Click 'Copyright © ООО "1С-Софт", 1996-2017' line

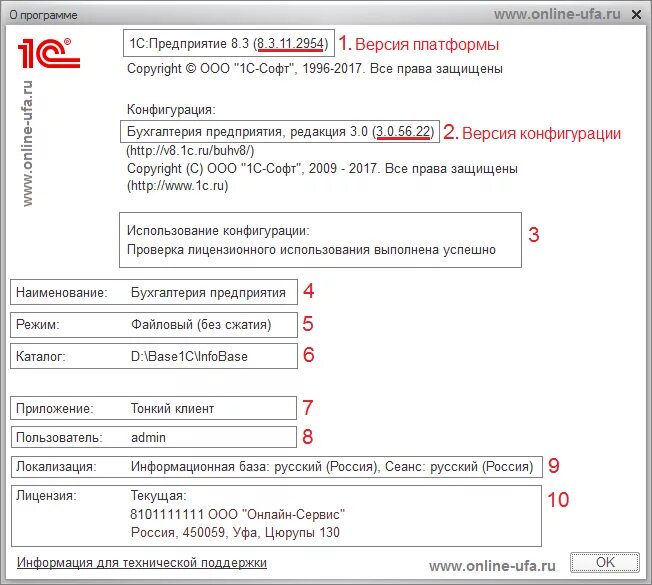(x=315, y=68)
